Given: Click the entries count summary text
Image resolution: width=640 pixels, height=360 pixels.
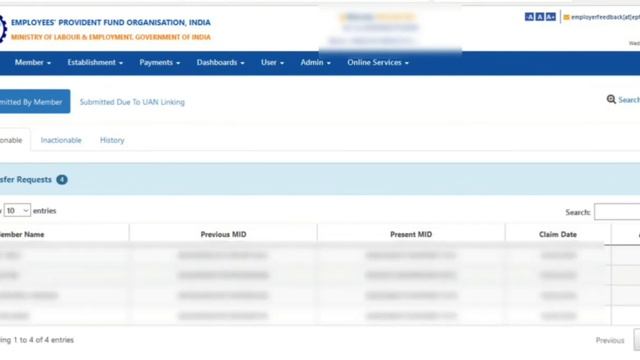Looking at the screenshot, I should (37, 340).
